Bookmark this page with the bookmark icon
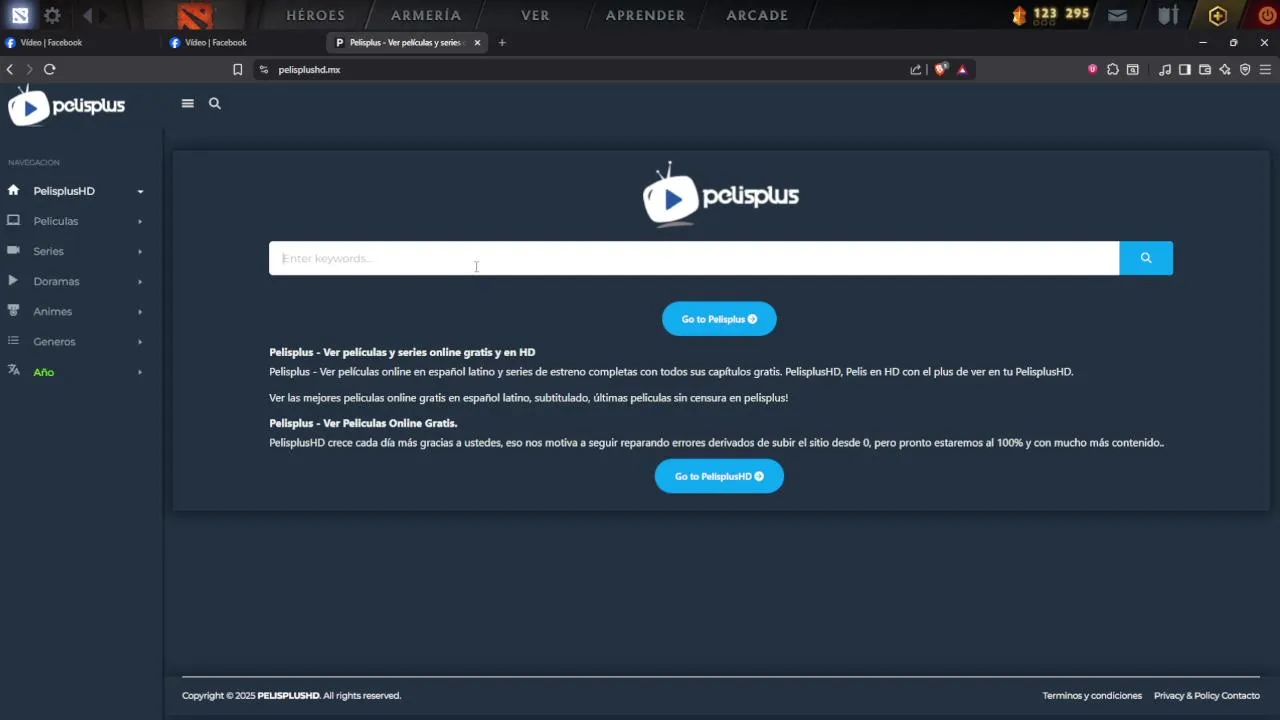Image resolution: width=1280 pixels, height=720 pixels. coord(237,69)
